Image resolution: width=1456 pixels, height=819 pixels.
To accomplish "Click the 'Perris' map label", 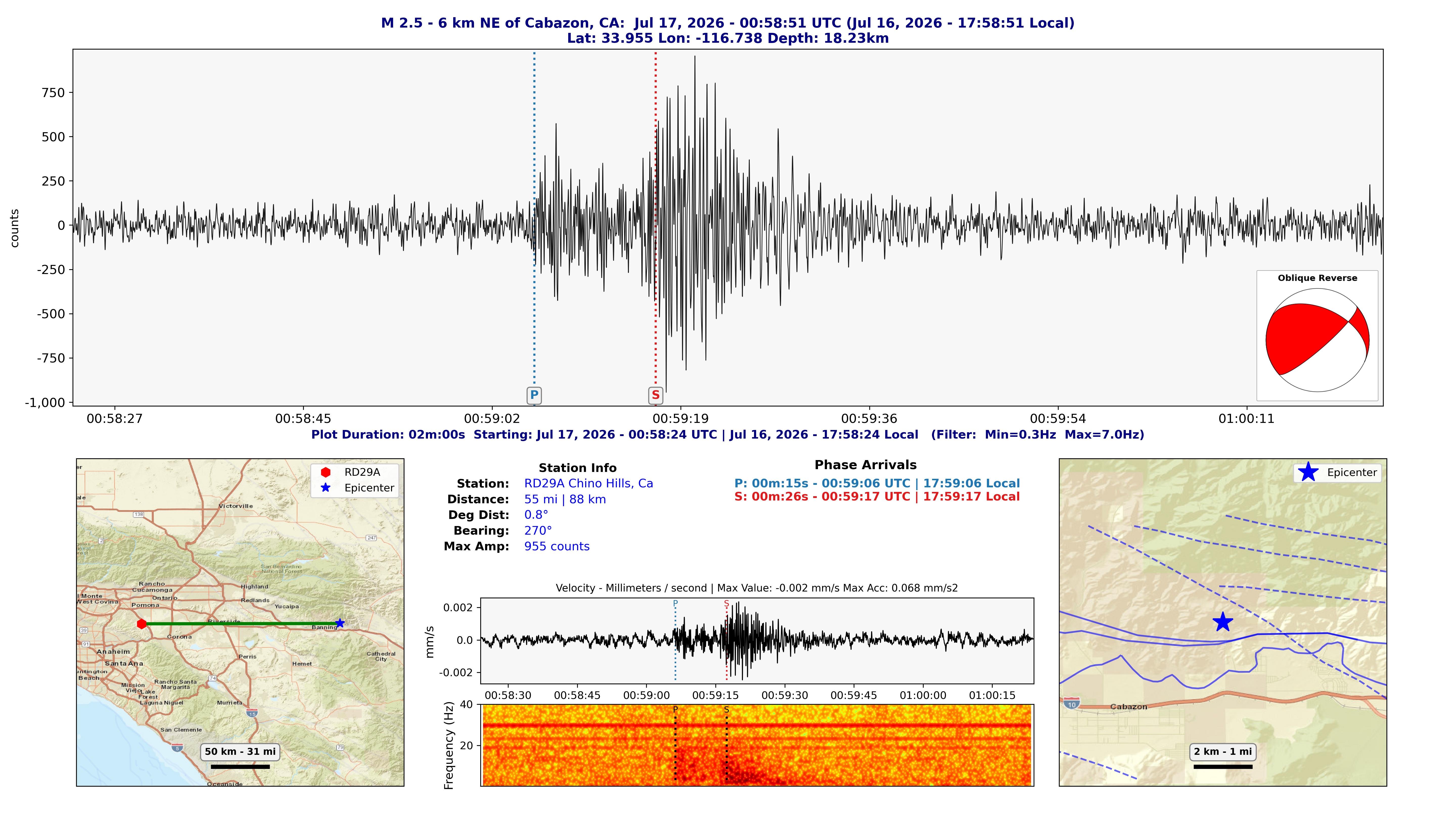I will tap(247, 656).
